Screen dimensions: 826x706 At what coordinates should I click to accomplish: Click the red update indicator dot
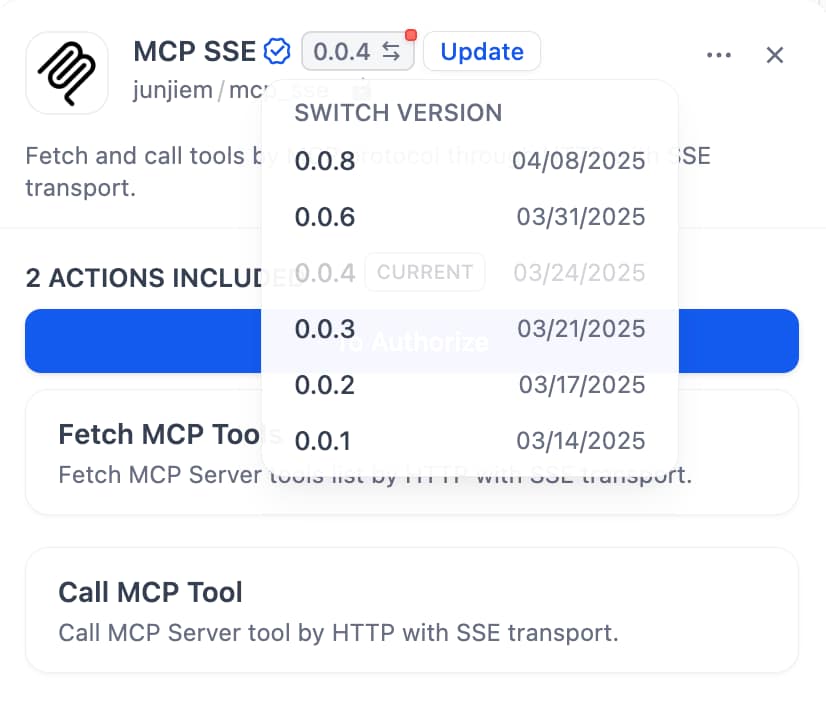[410, 36]
